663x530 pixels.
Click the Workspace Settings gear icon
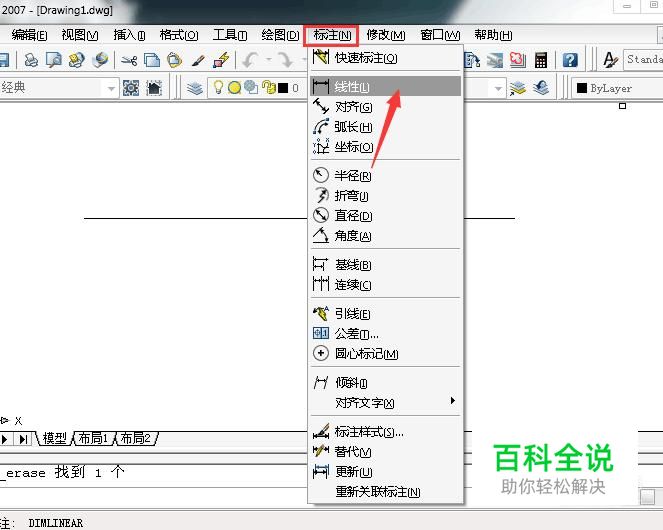point(131,88)
